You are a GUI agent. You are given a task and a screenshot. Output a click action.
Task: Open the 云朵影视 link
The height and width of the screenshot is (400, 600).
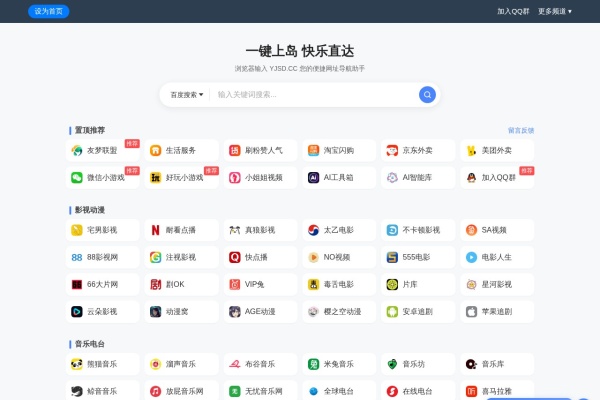[103, 312]
